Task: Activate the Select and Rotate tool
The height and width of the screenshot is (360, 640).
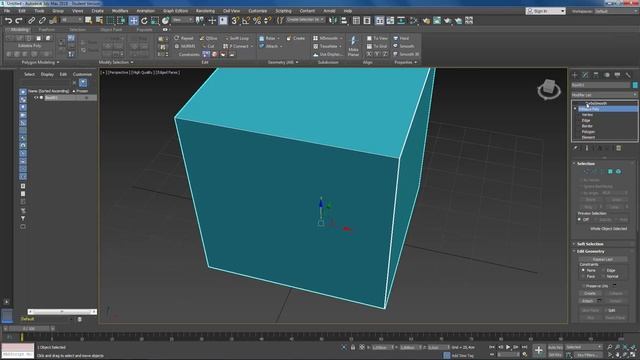Action: (144, 20)
